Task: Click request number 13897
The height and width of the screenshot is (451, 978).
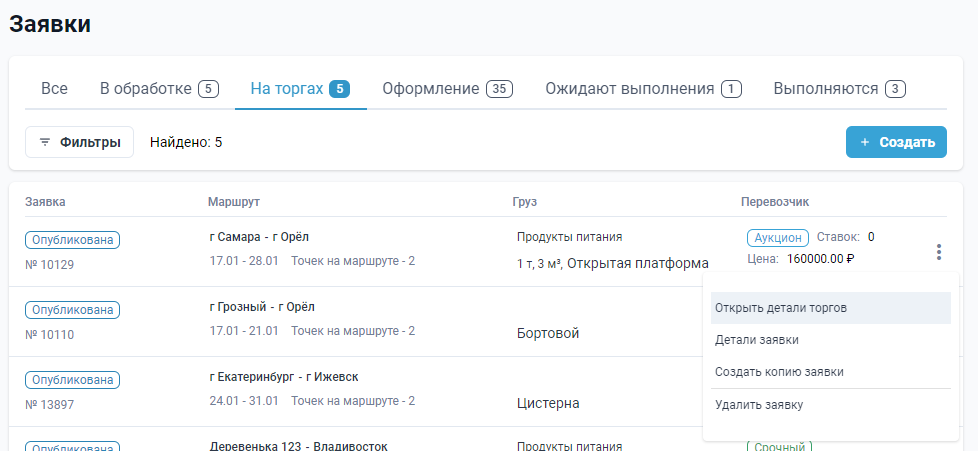Action: click(x=49, y=405)
